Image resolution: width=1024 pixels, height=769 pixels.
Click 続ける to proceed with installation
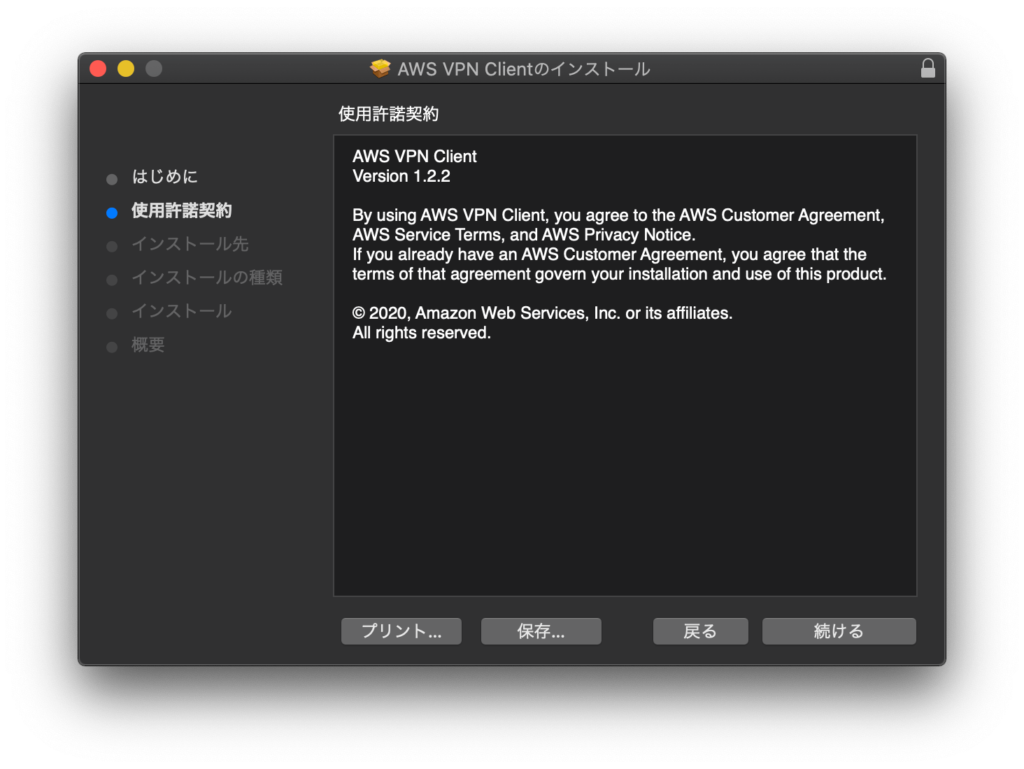click(x=839, y=631)
